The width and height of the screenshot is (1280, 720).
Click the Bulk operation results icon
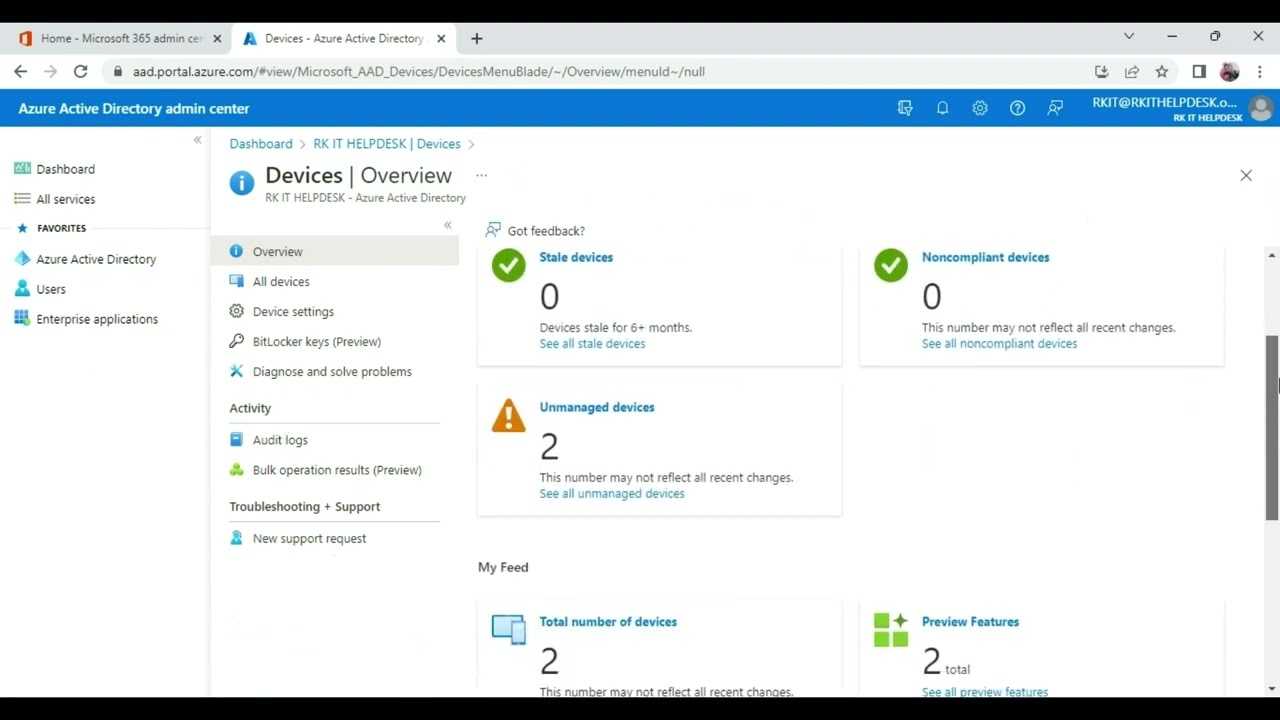pos(236,469)
